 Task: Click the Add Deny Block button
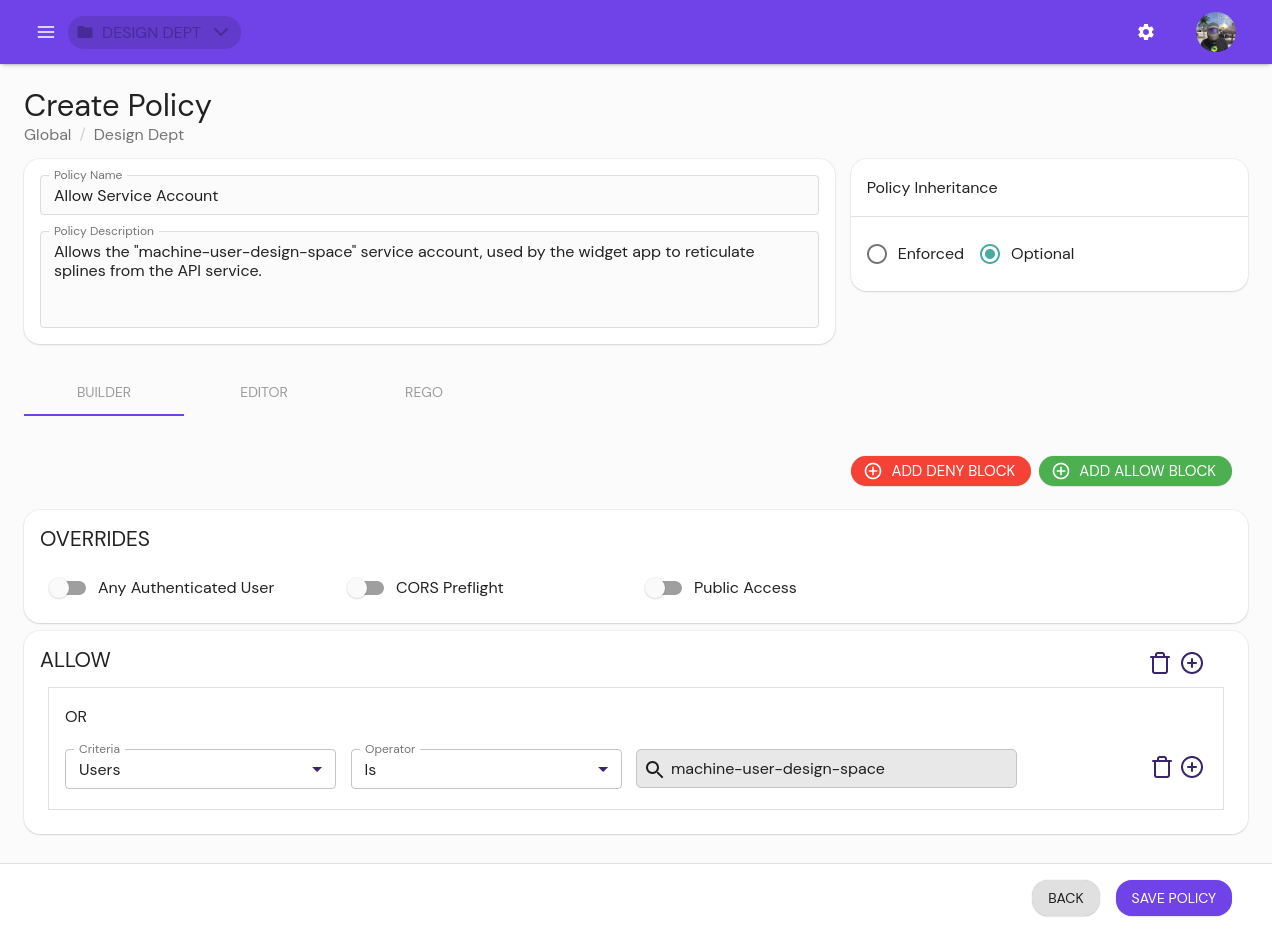(x=941, y=471)
